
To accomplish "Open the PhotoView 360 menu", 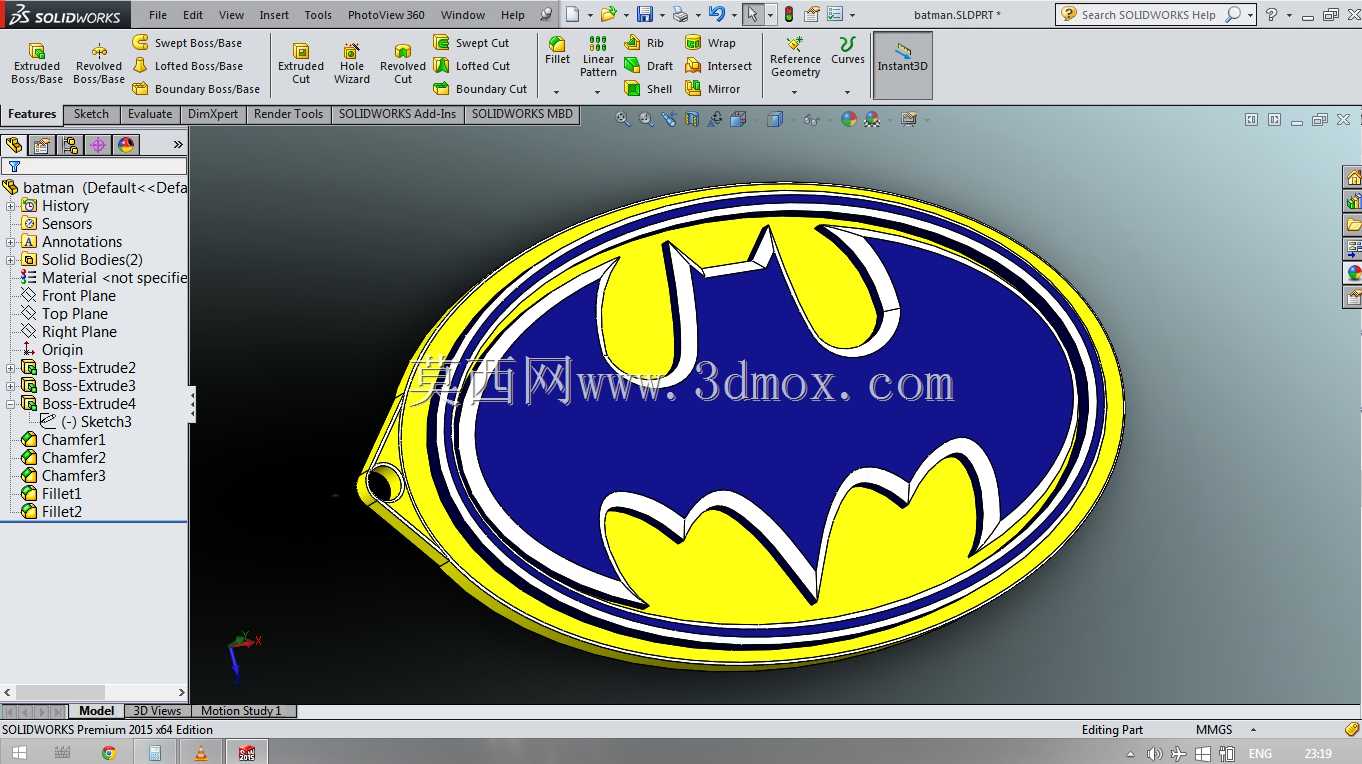I will pyautogui.click(x=386, y=15).
